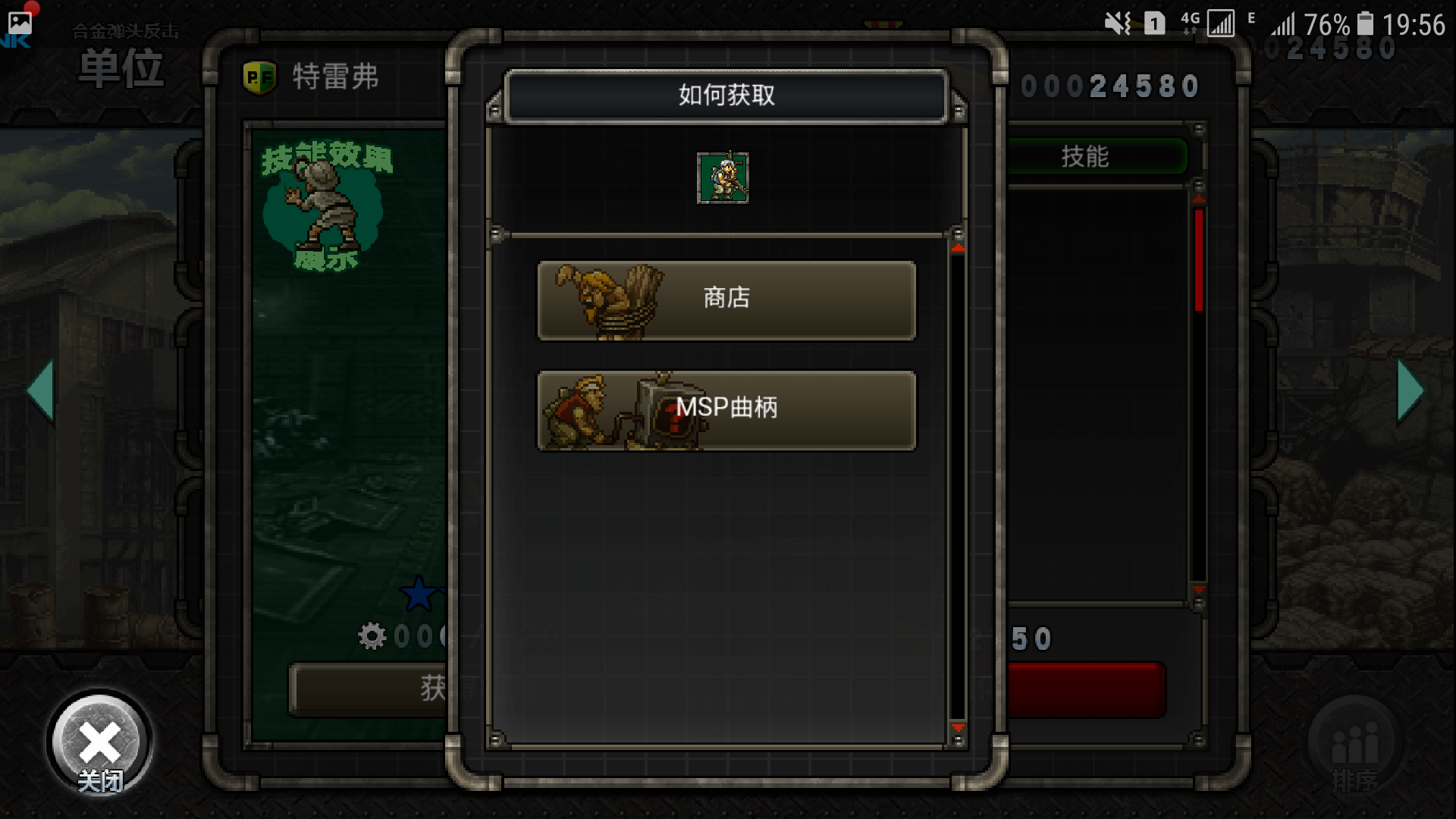
Task: Open the gallery notification icon
Action: (20, 23)
